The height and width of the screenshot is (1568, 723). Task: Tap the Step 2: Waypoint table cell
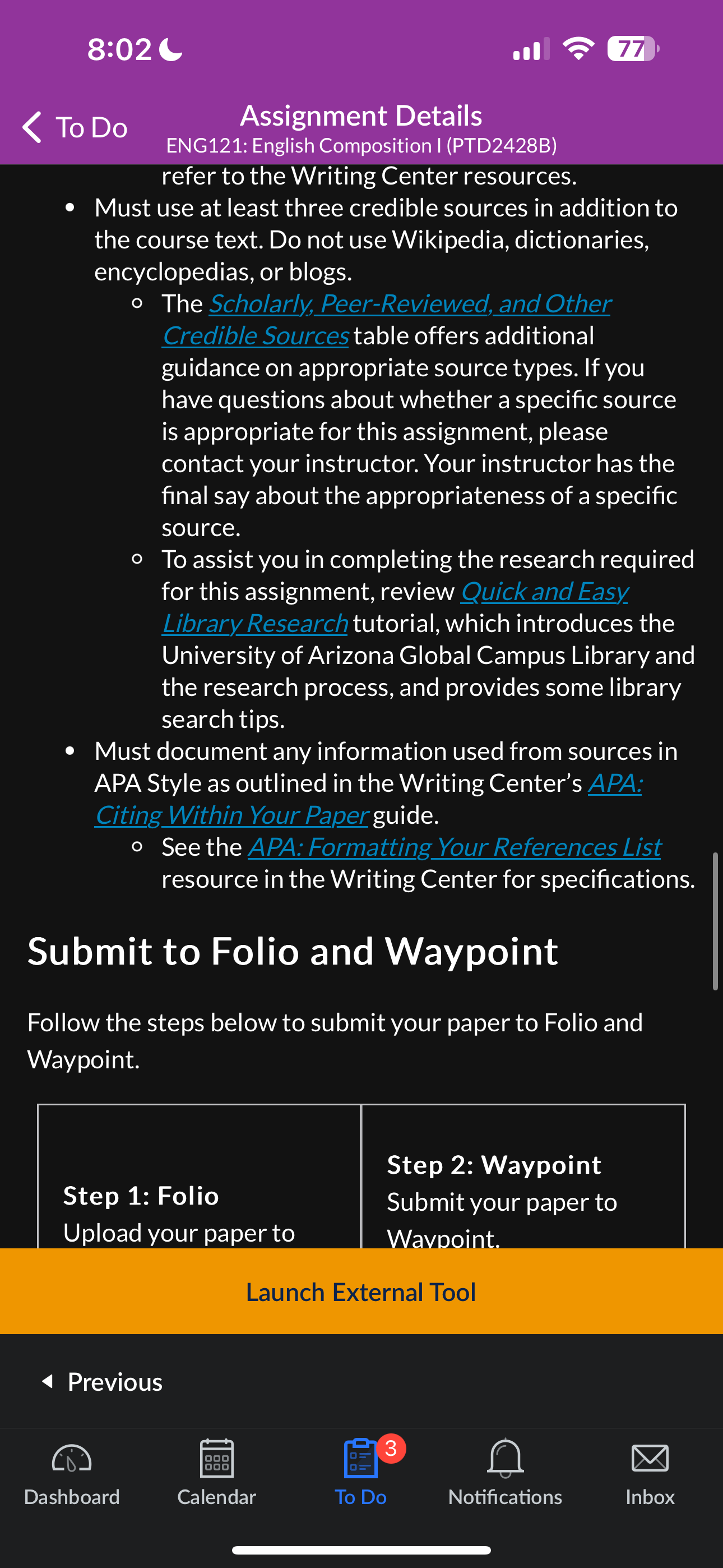[523, 1176]
